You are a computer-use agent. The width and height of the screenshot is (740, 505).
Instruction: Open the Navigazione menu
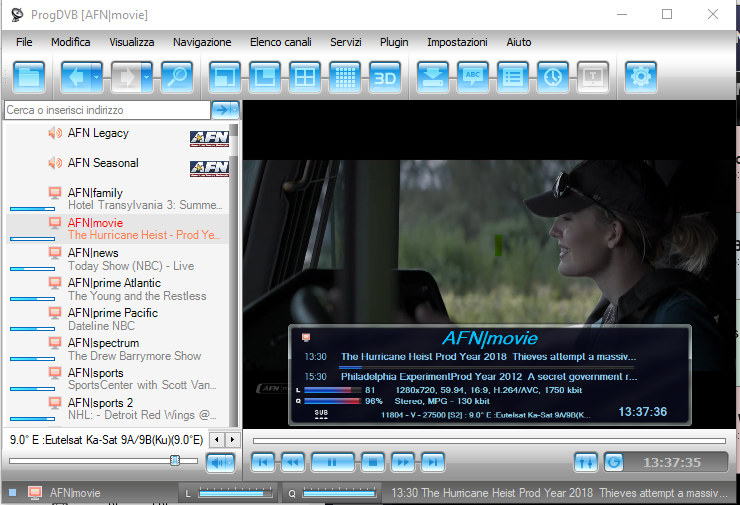click(202, 42)
